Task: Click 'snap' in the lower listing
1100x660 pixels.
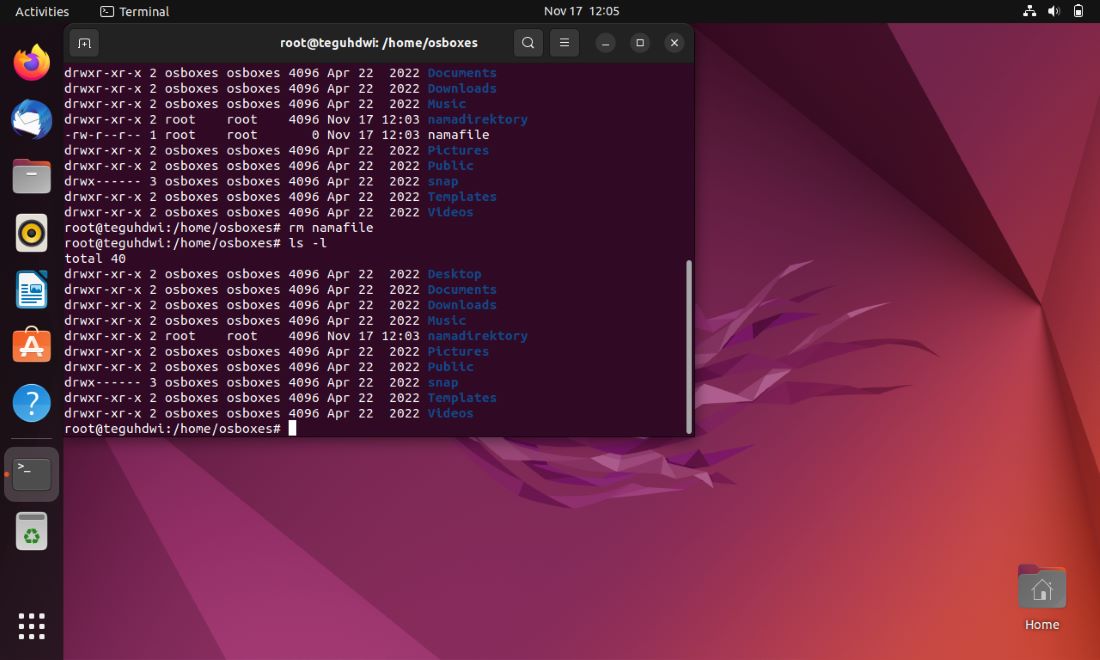Action: click(443, 382)
